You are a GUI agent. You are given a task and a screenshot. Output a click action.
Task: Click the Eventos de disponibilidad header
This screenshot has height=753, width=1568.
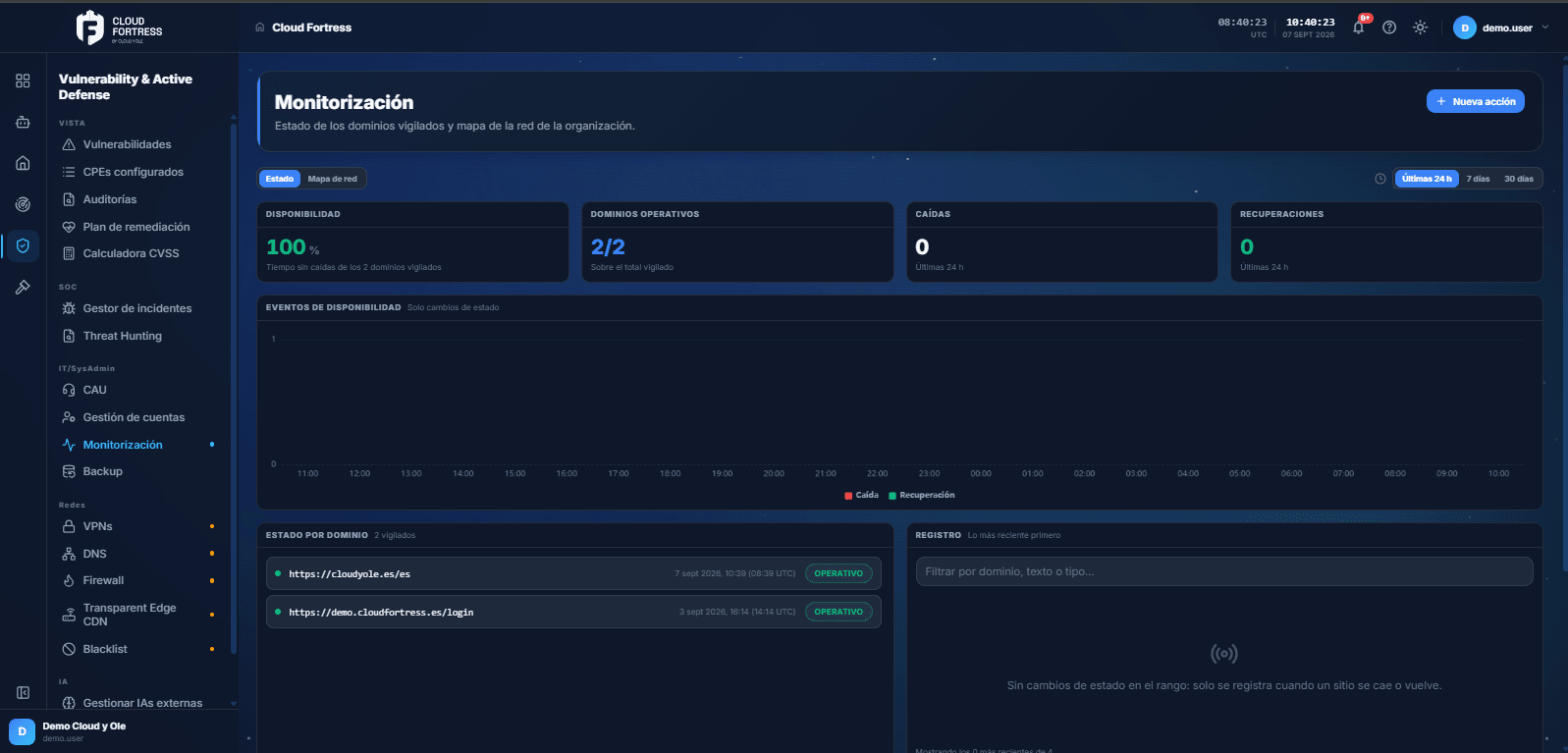tap(333, 307)
